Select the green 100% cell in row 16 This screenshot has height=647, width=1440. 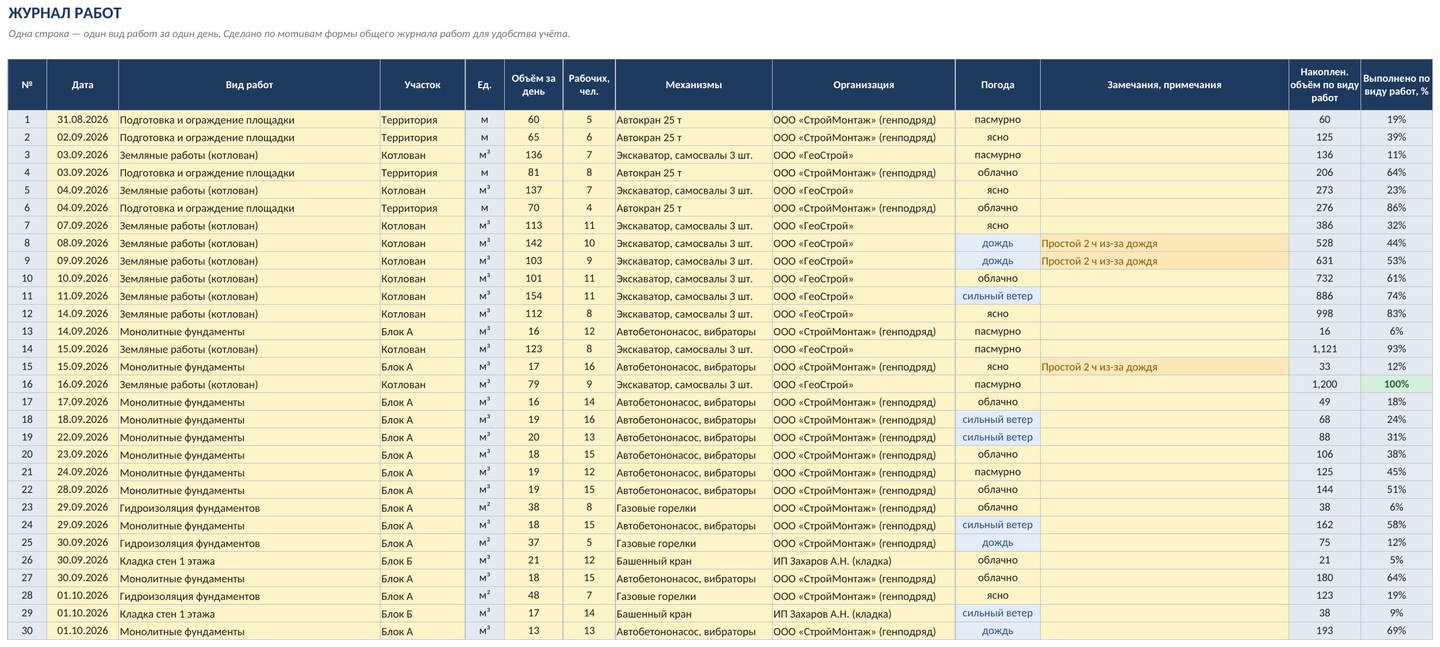pos(1396,384)
